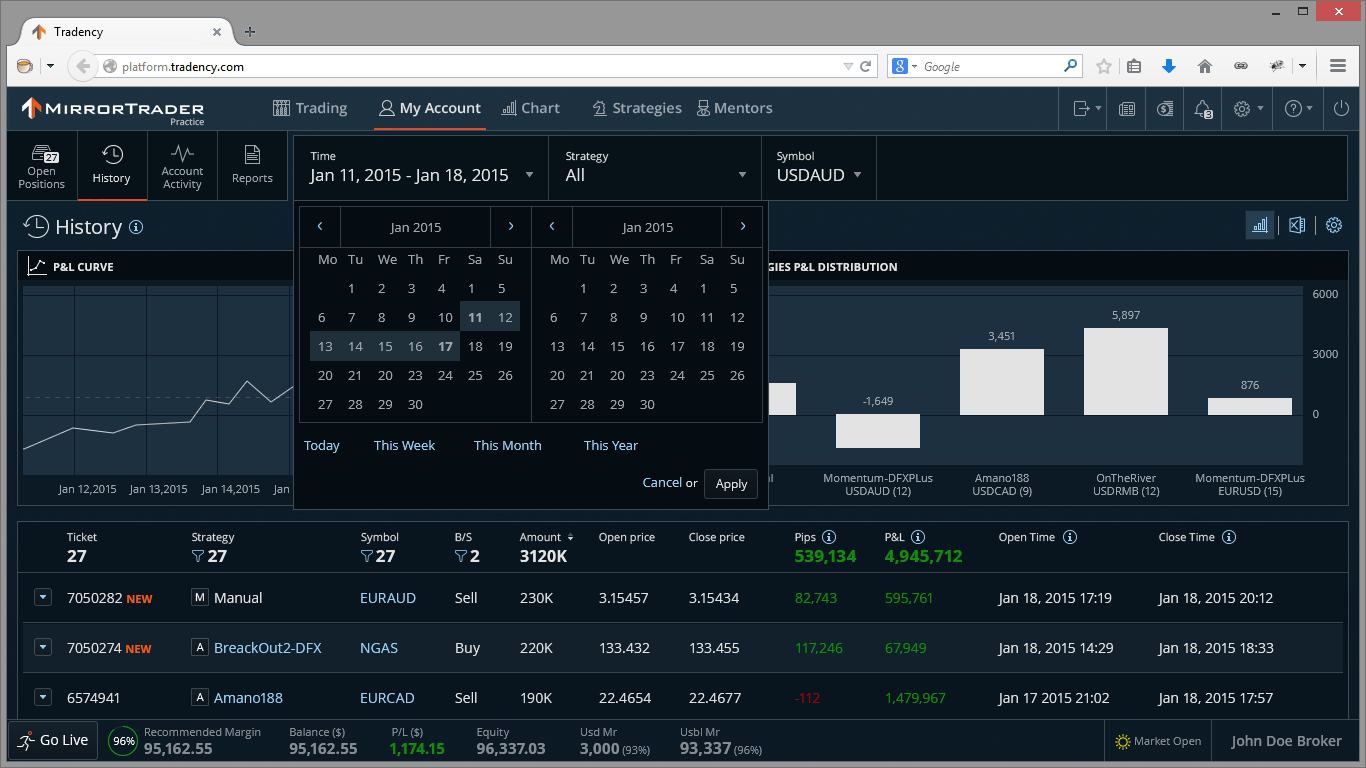The image size is (1366, 768).
Task: Go to next month in left calendar
Action: pos(511,227)
